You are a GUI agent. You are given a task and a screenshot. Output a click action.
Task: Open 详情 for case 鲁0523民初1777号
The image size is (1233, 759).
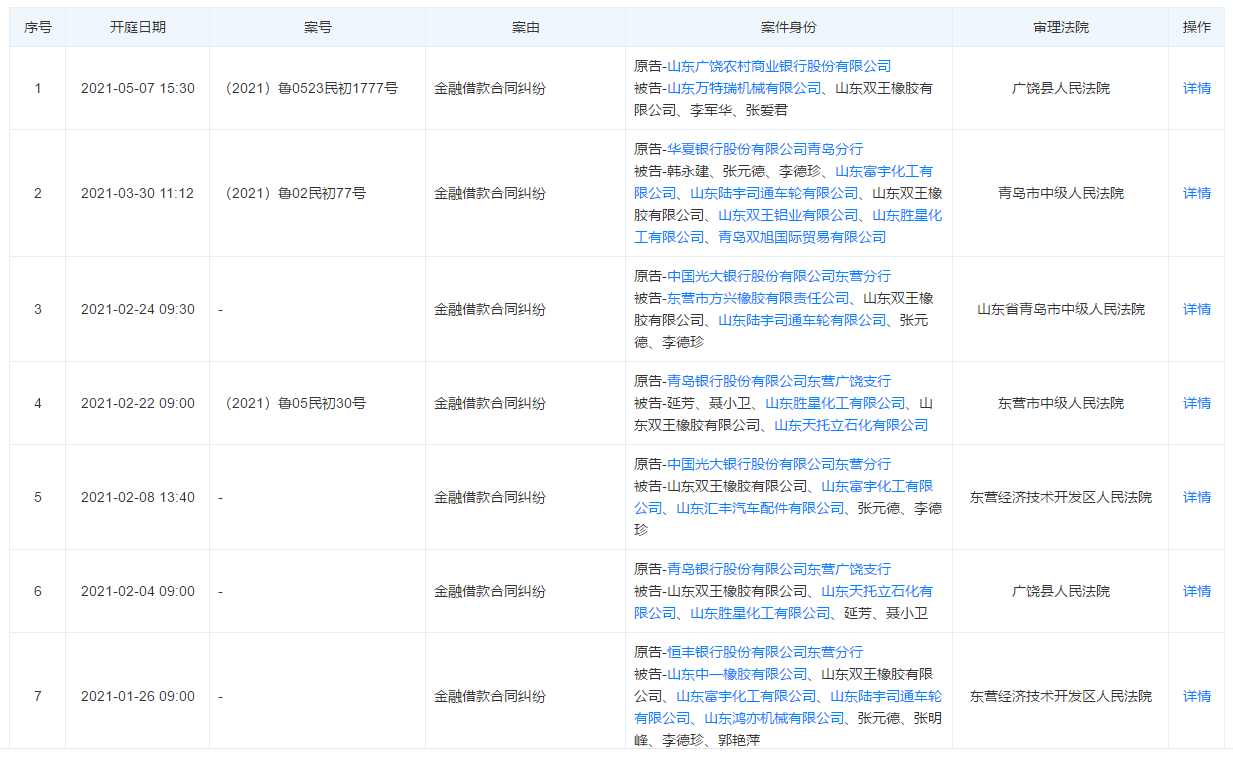tap(1196, 88)
